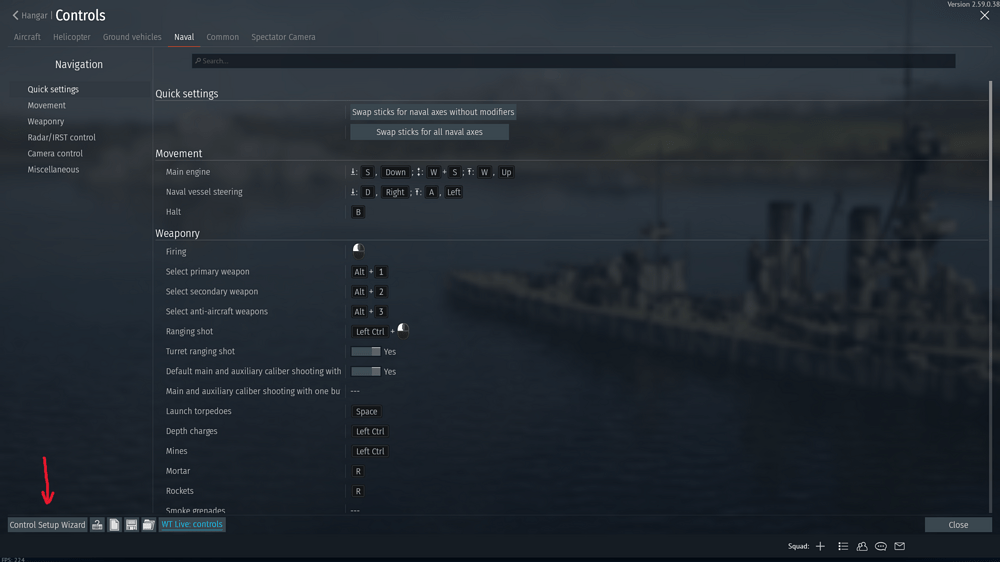Click mouse icon in Ranging shot binding

click(x=403, y=330)
